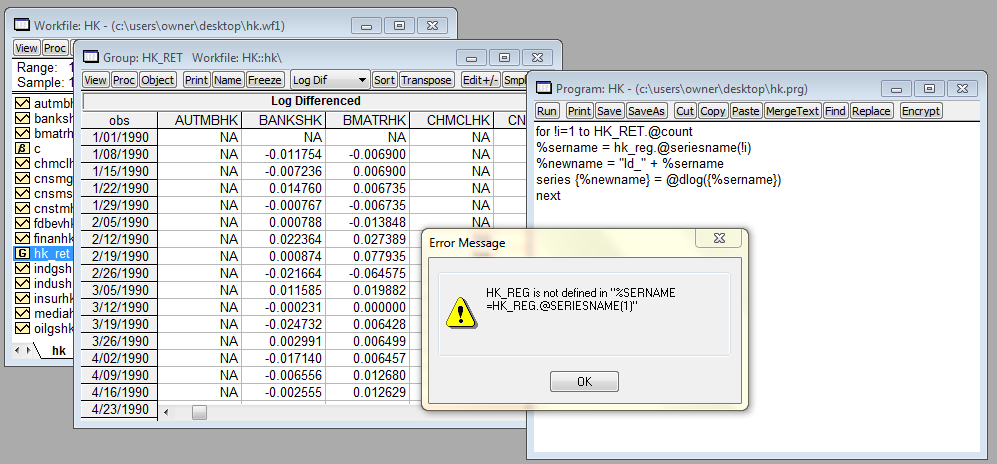997x464 pixels.
Task: Click Name in the Group toolbar
Action: coord(228,80)
